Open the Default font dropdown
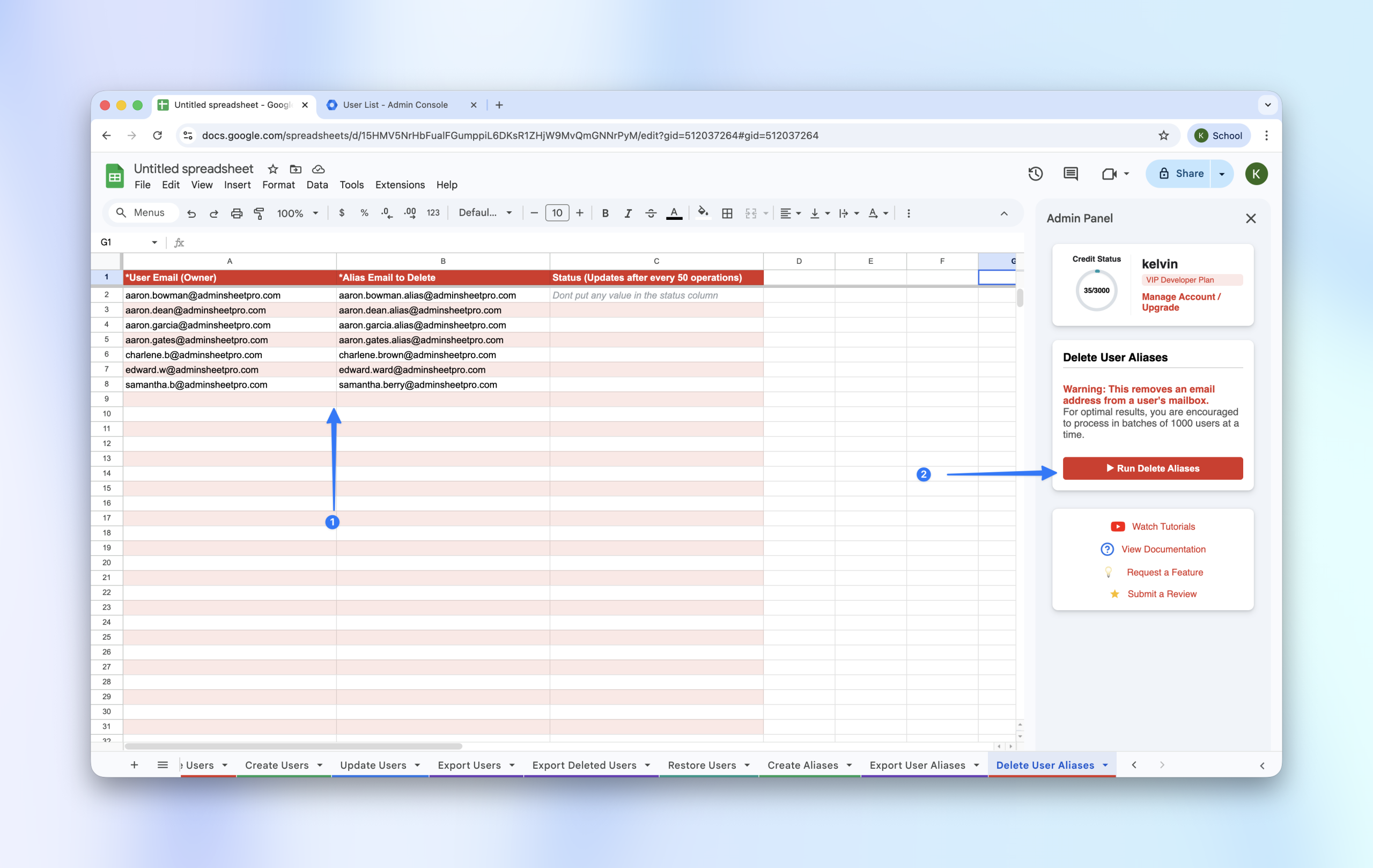1373x868 pixels. [485, 213]
